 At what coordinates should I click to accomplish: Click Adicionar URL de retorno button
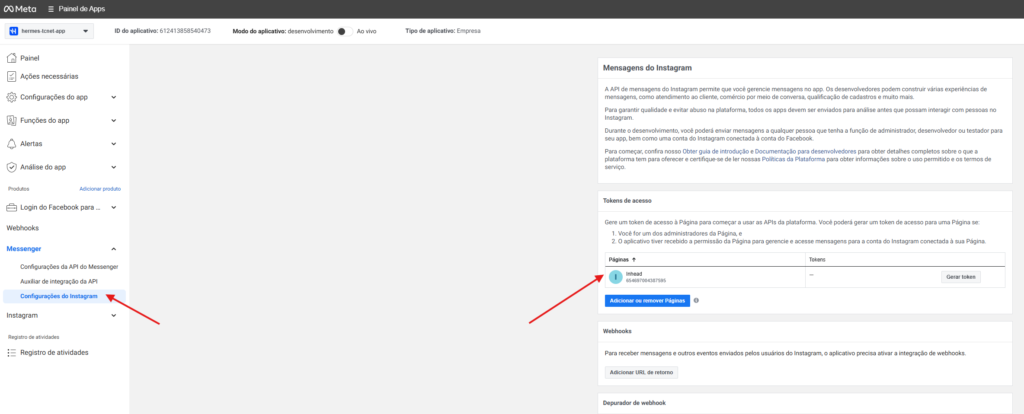click(641, 372)
